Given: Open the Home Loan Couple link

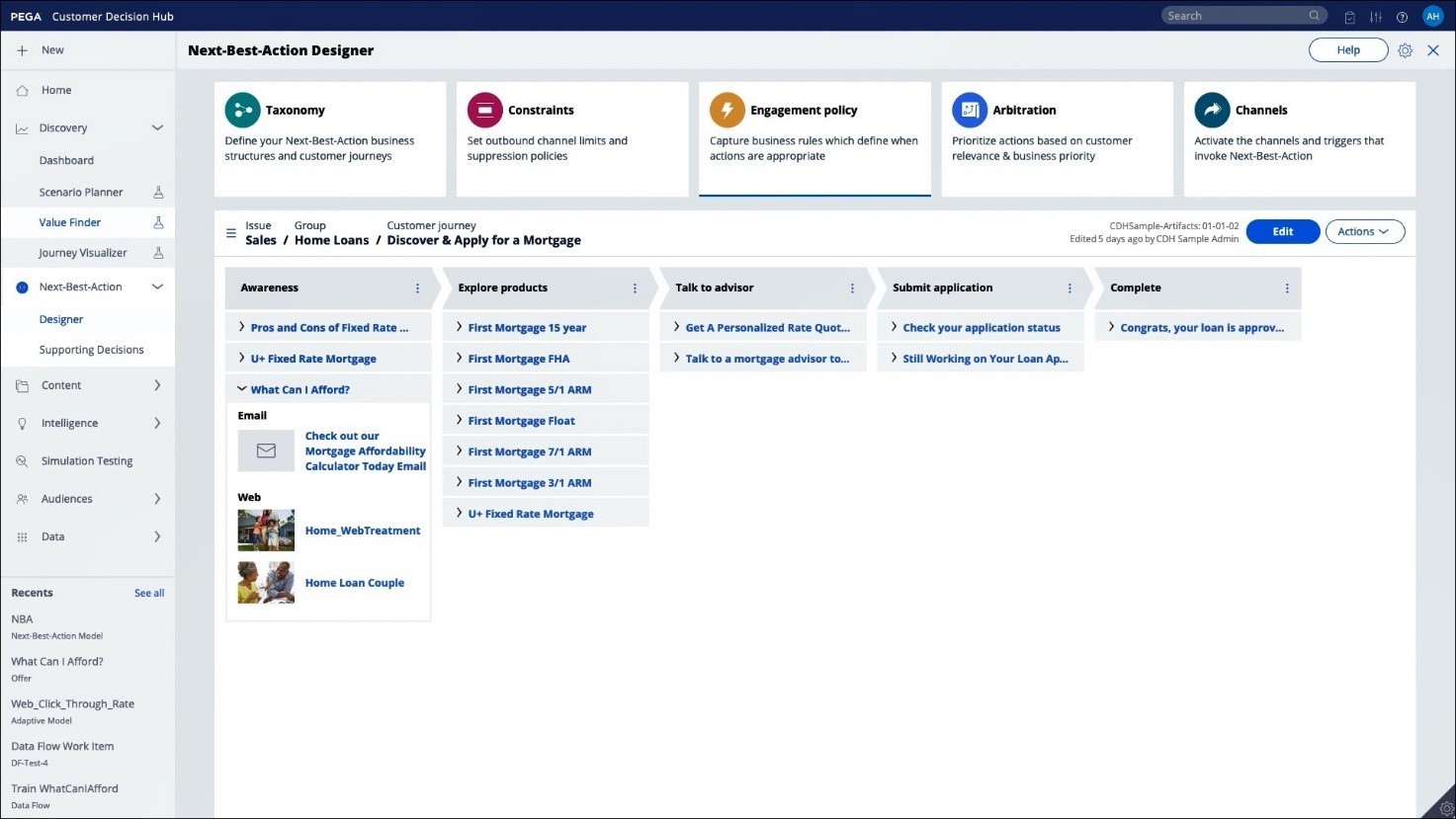Looking at the screenshot, I should [355, 584].
